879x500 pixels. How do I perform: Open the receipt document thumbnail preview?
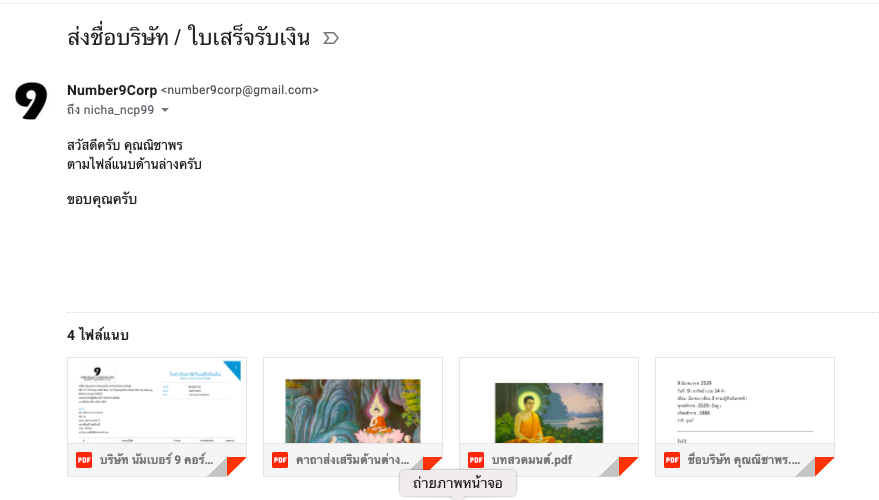pos(157,401)
